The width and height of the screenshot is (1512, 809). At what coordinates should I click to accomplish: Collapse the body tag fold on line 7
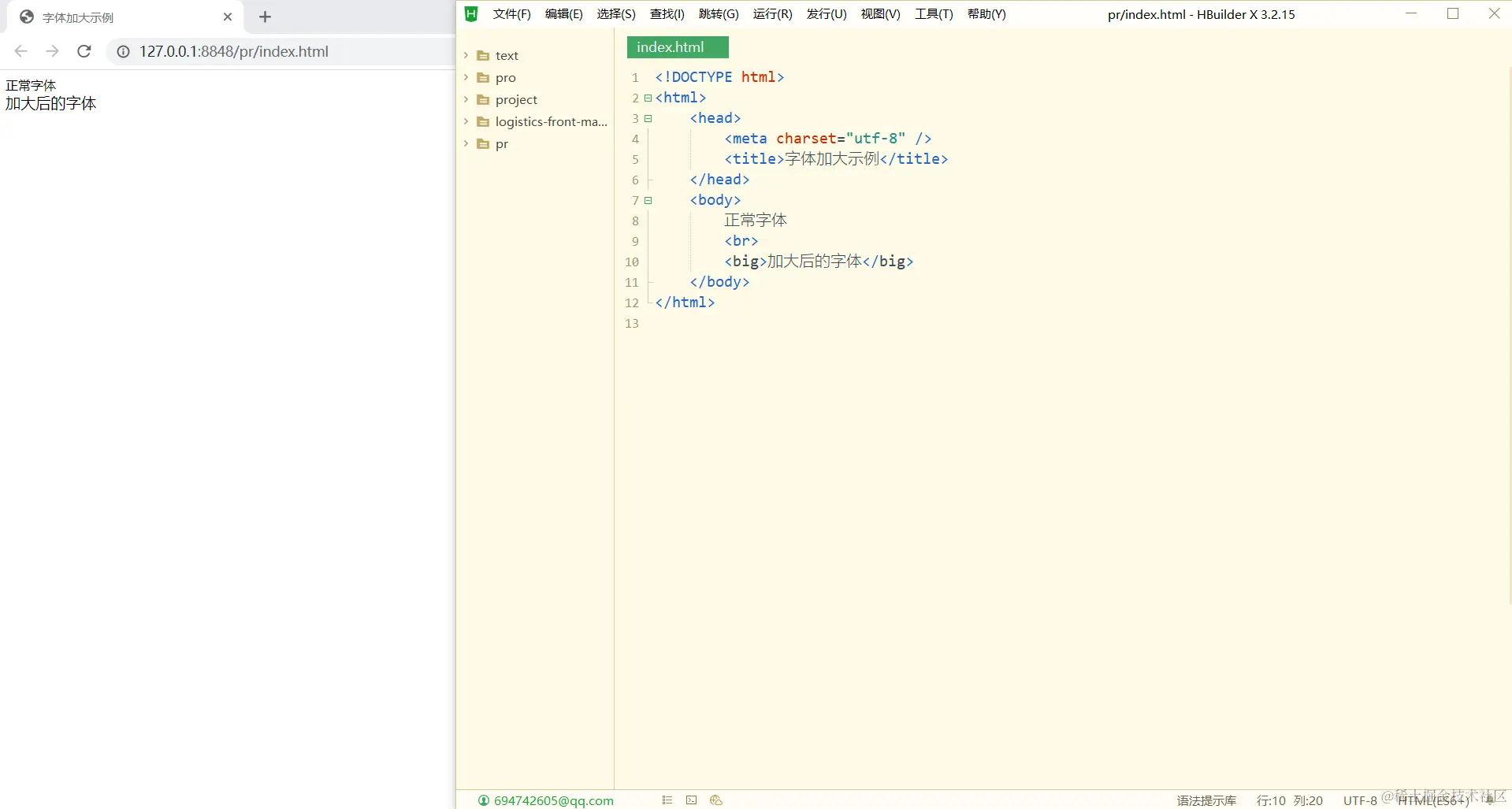(648, 201)
